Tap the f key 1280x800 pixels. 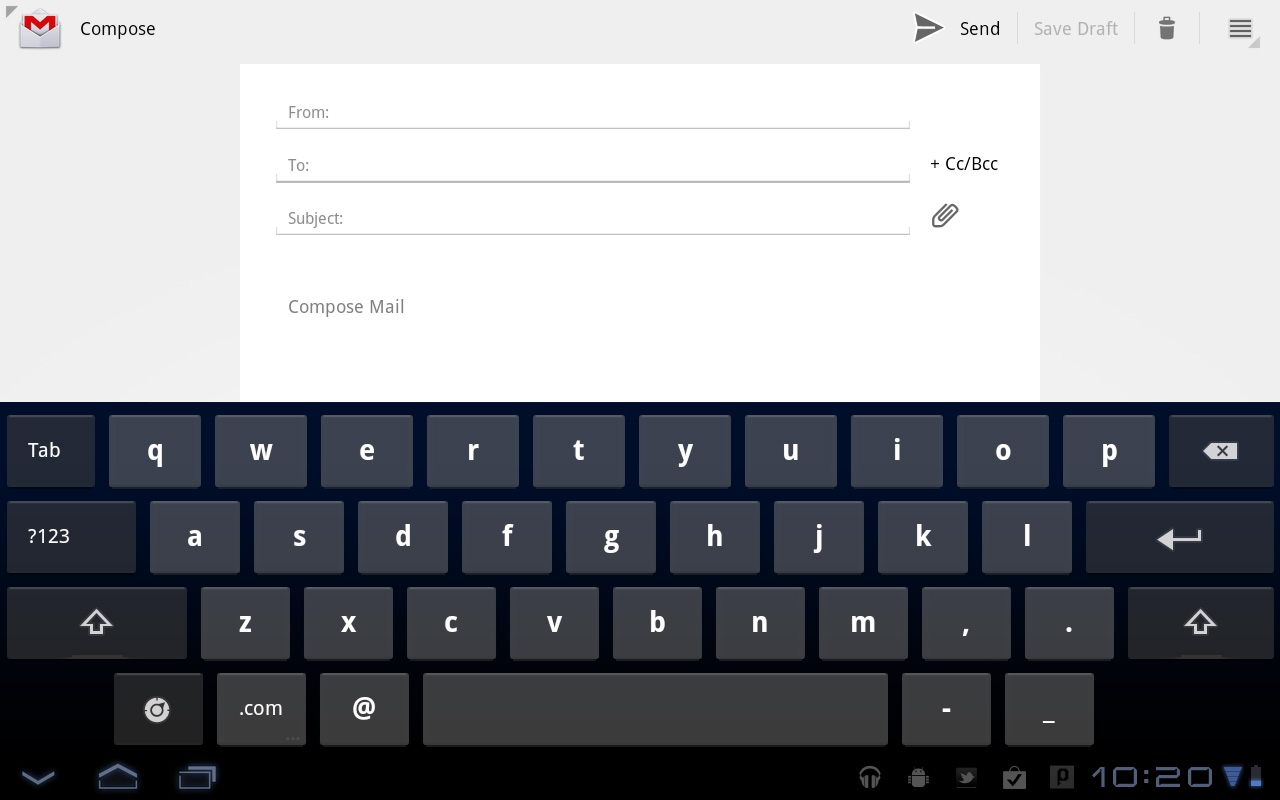click(507, 537)
